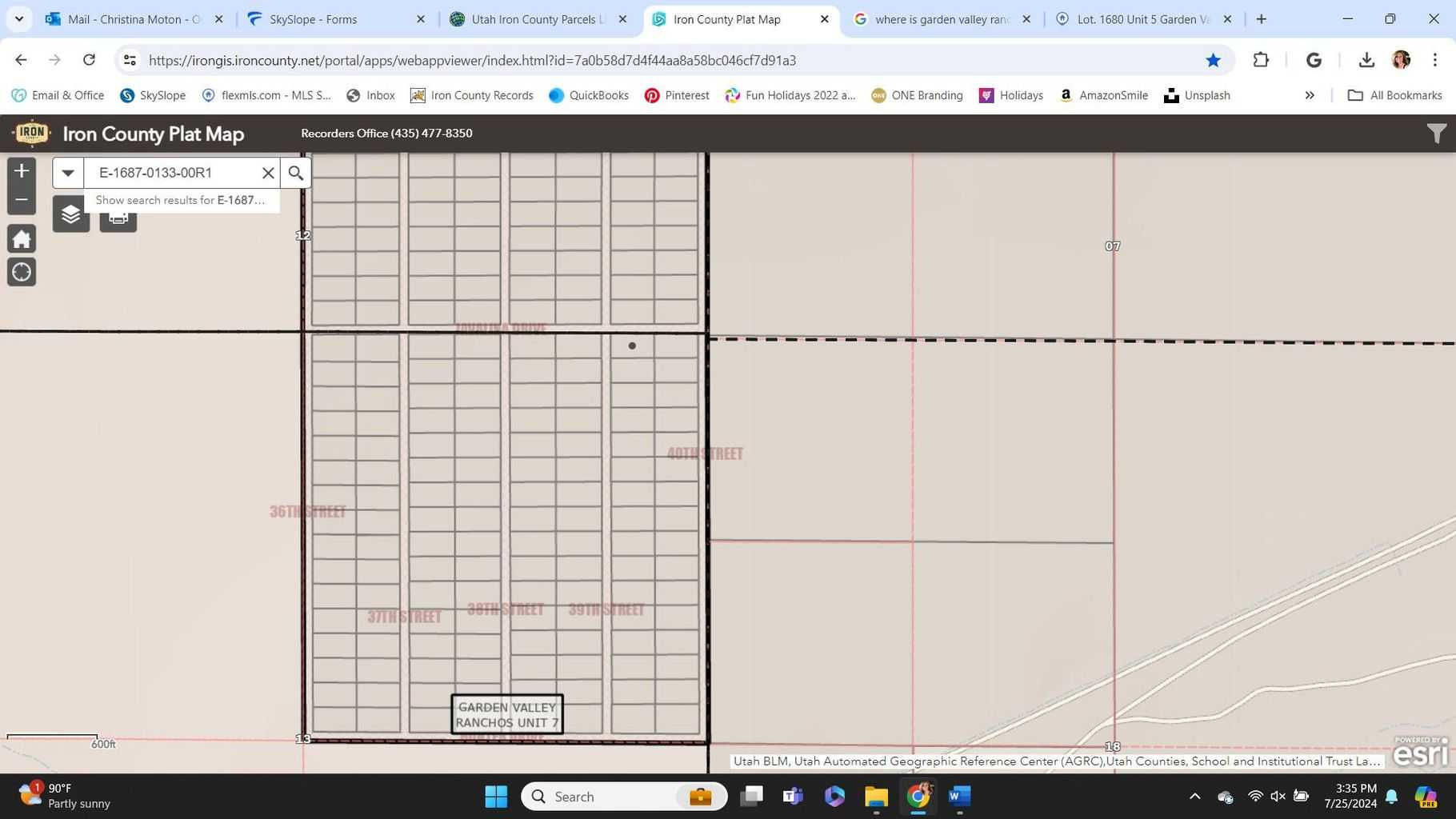Switch to Lot. 1680 Unit 5 tab
This screenshot has height=819, width=1456.
pyautogui.click(x=1144, y=19)
